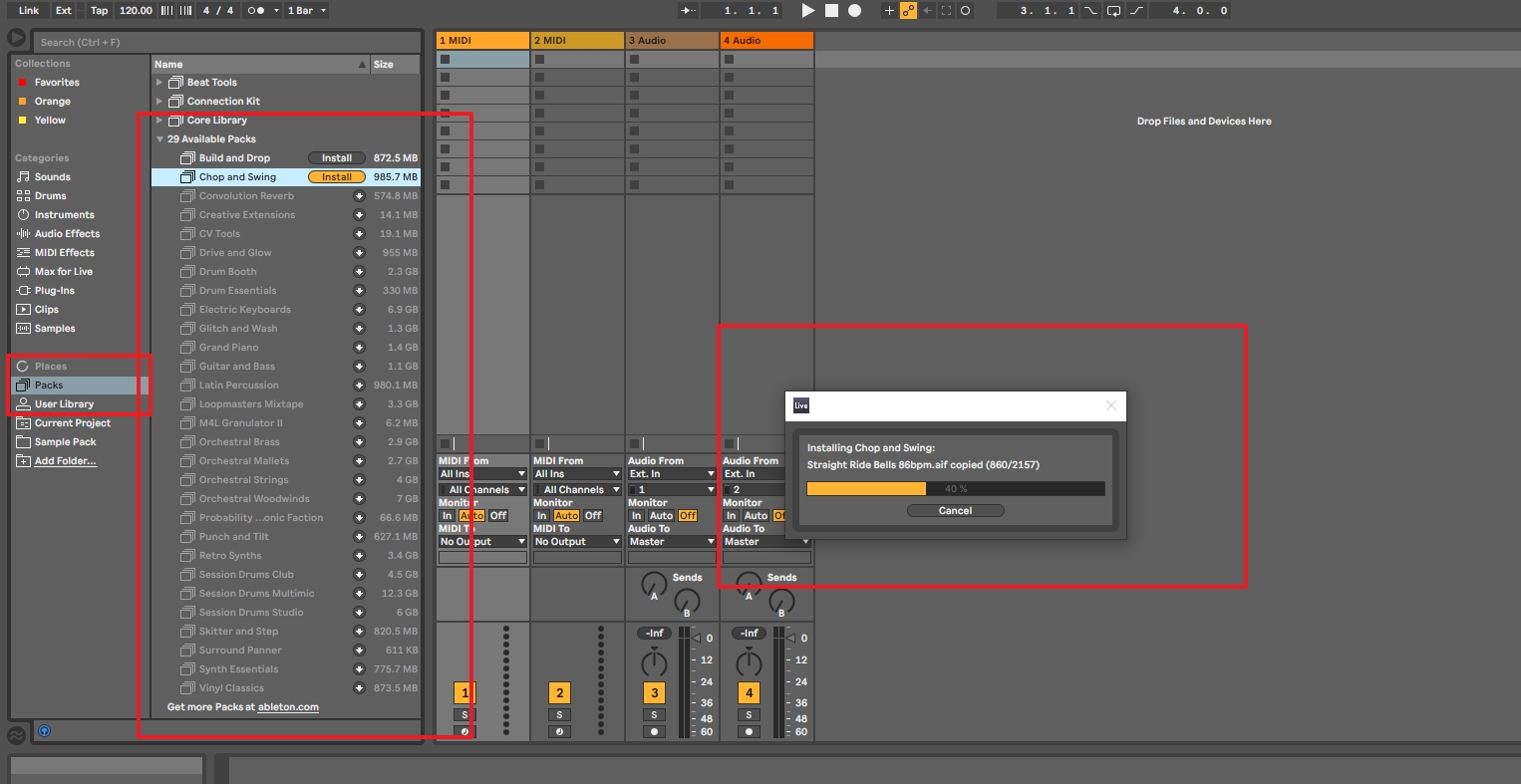Solo track 2 with S button
The image size is (1521, 784).
tap(559, 714)
